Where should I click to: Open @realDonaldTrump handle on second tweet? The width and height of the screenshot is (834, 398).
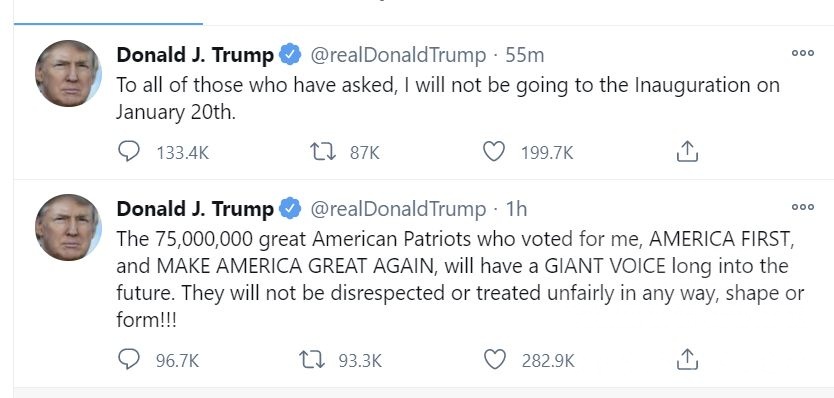398,209
